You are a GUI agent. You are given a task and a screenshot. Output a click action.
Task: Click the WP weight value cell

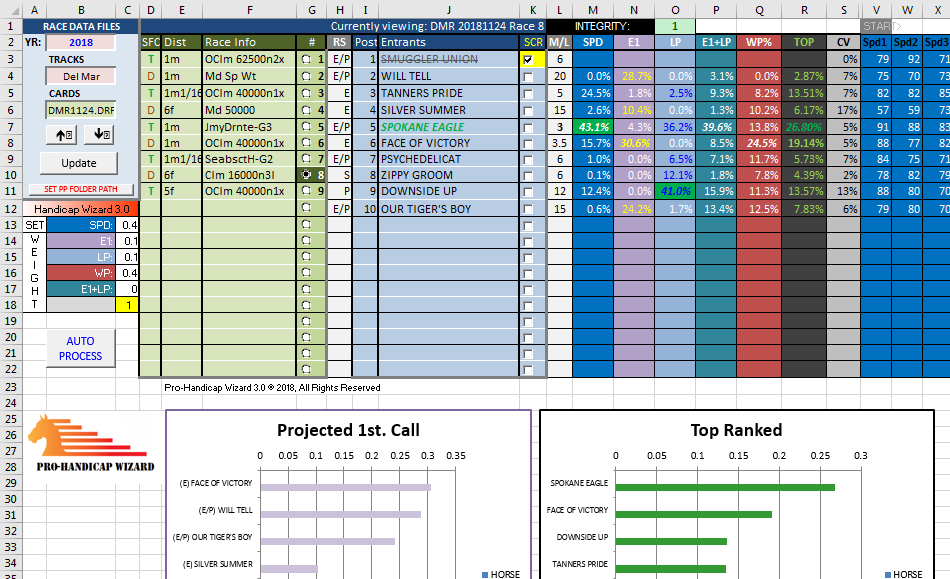click(126, 273)
